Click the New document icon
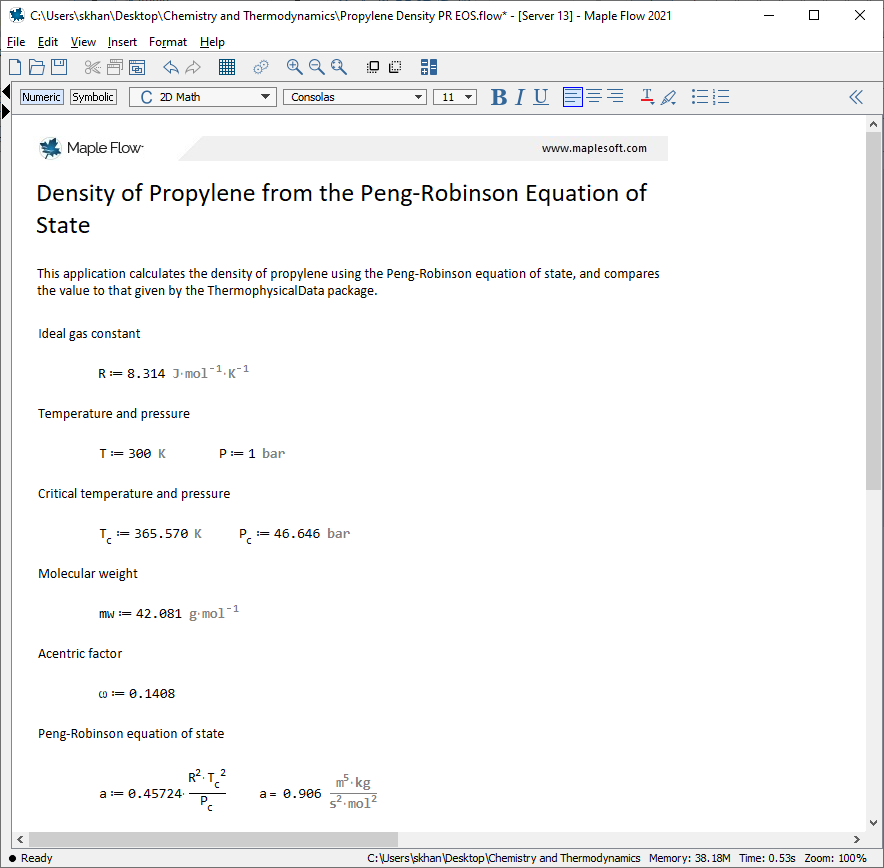The image size is (884, 868). 15,67
